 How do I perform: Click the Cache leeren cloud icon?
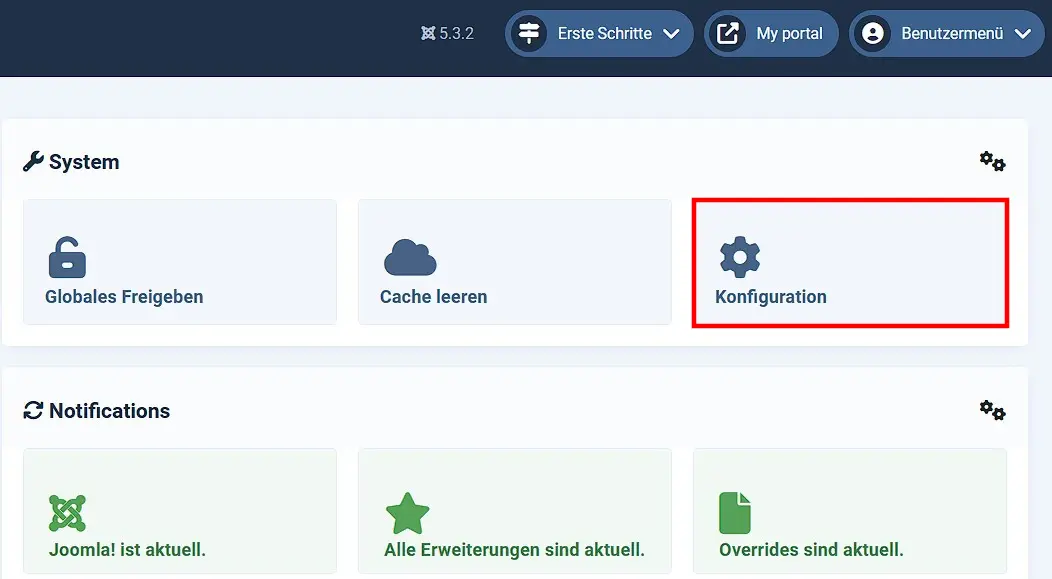409,257
